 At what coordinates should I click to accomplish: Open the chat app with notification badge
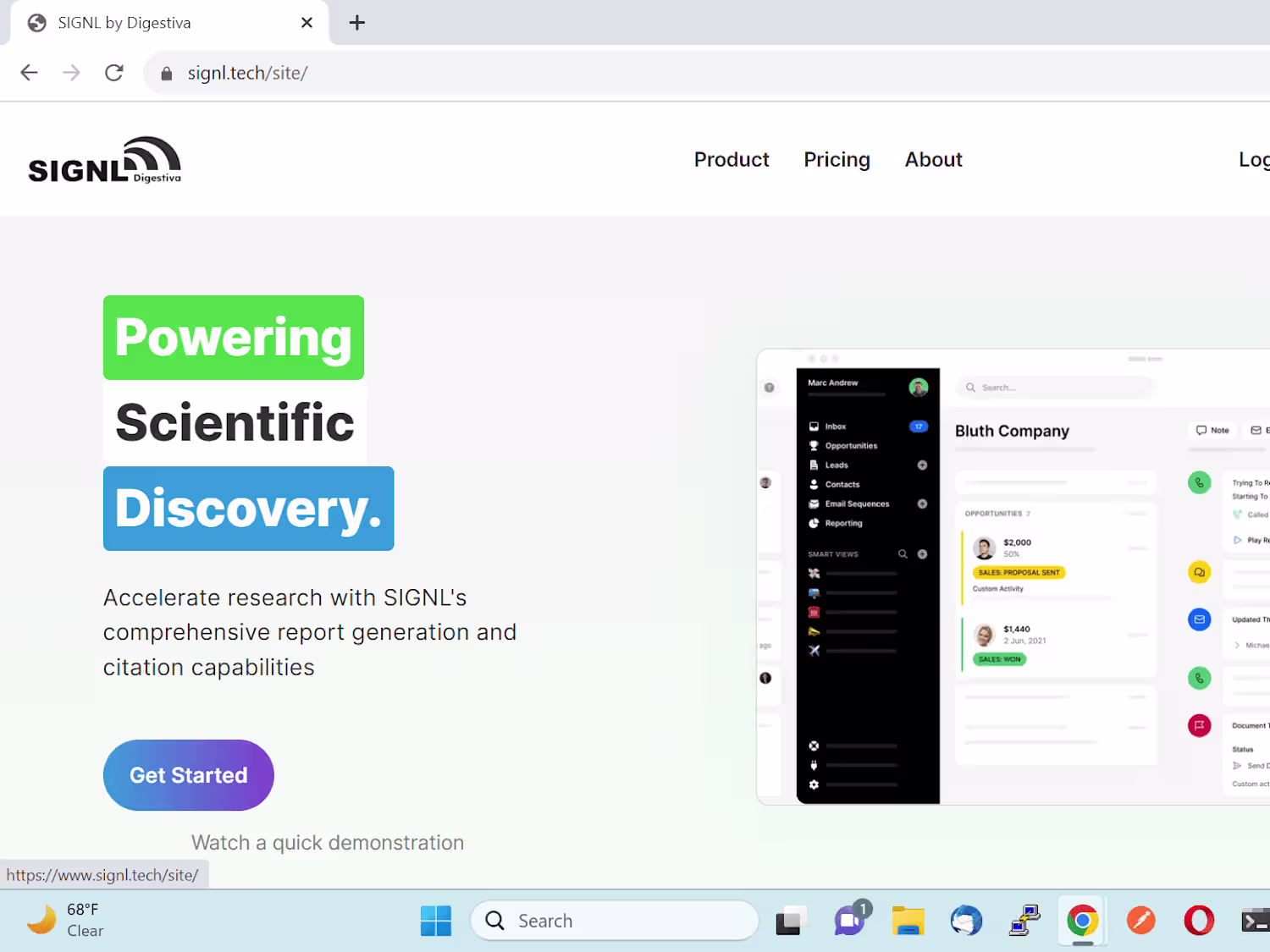pyautogui.click(x=850, y=920)
